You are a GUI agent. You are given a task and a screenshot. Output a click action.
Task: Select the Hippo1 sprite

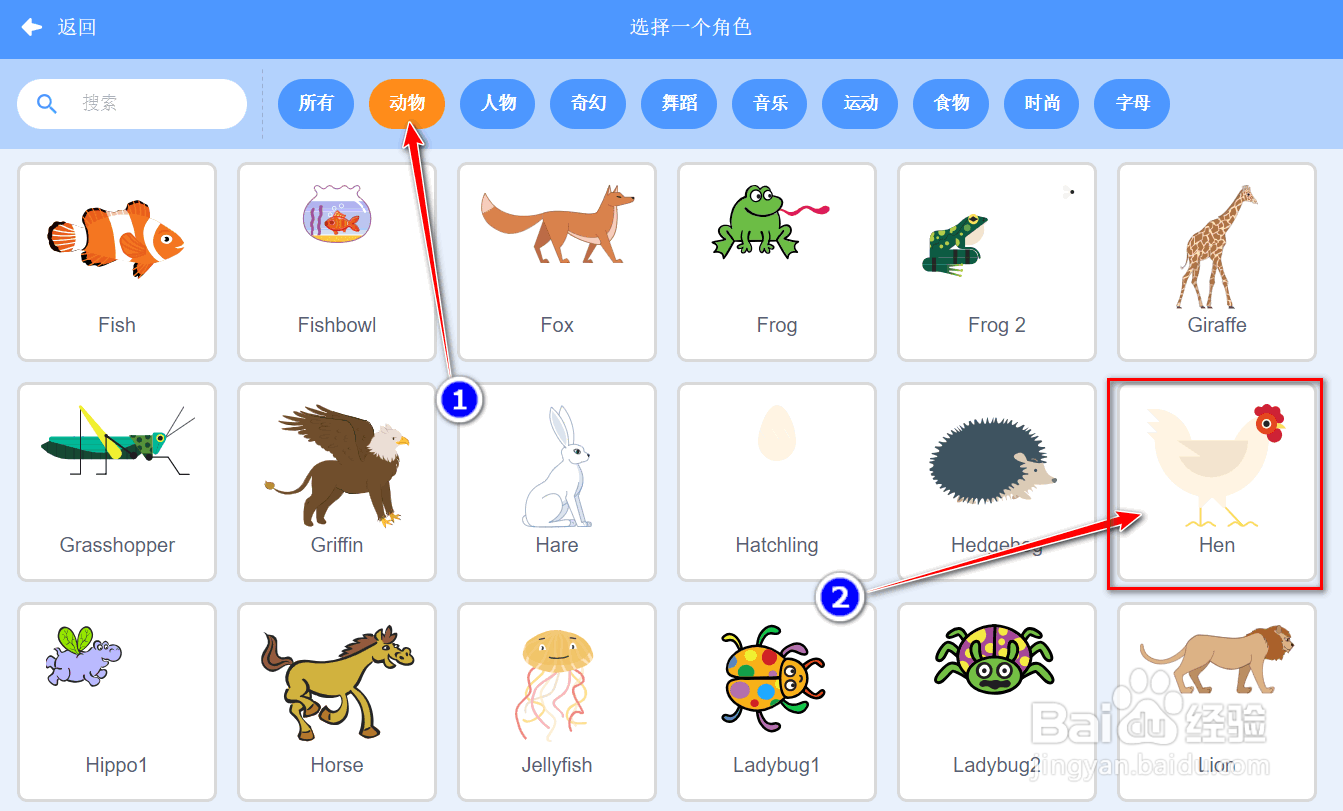pyautogui.click(x=117, y=702)
